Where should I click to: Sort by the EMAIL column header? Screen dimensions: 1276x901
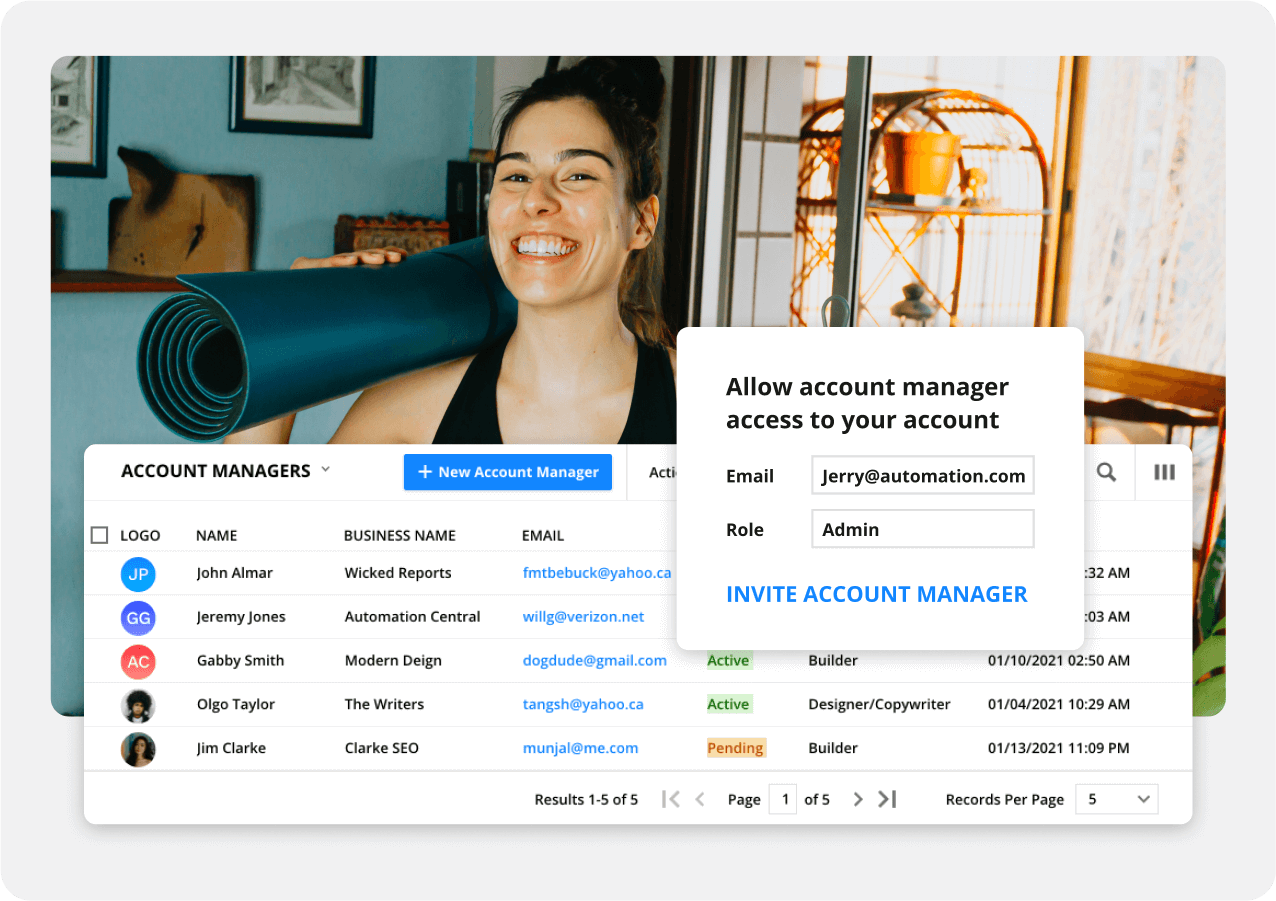pyautogui.click(x=543, y=536)
